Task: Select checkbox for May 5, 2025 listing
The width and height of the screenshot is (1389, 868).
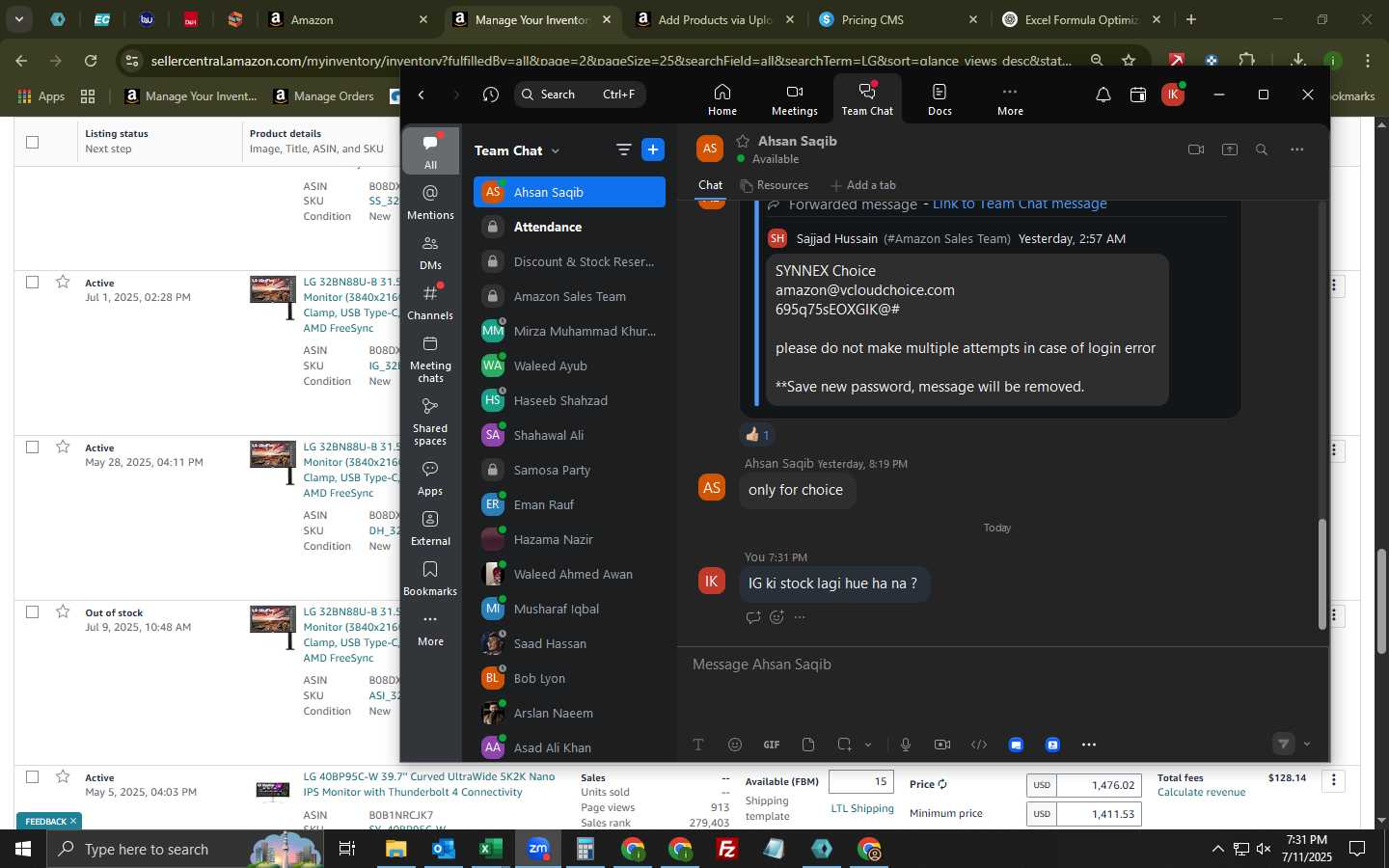Action: tap(32, 776)
